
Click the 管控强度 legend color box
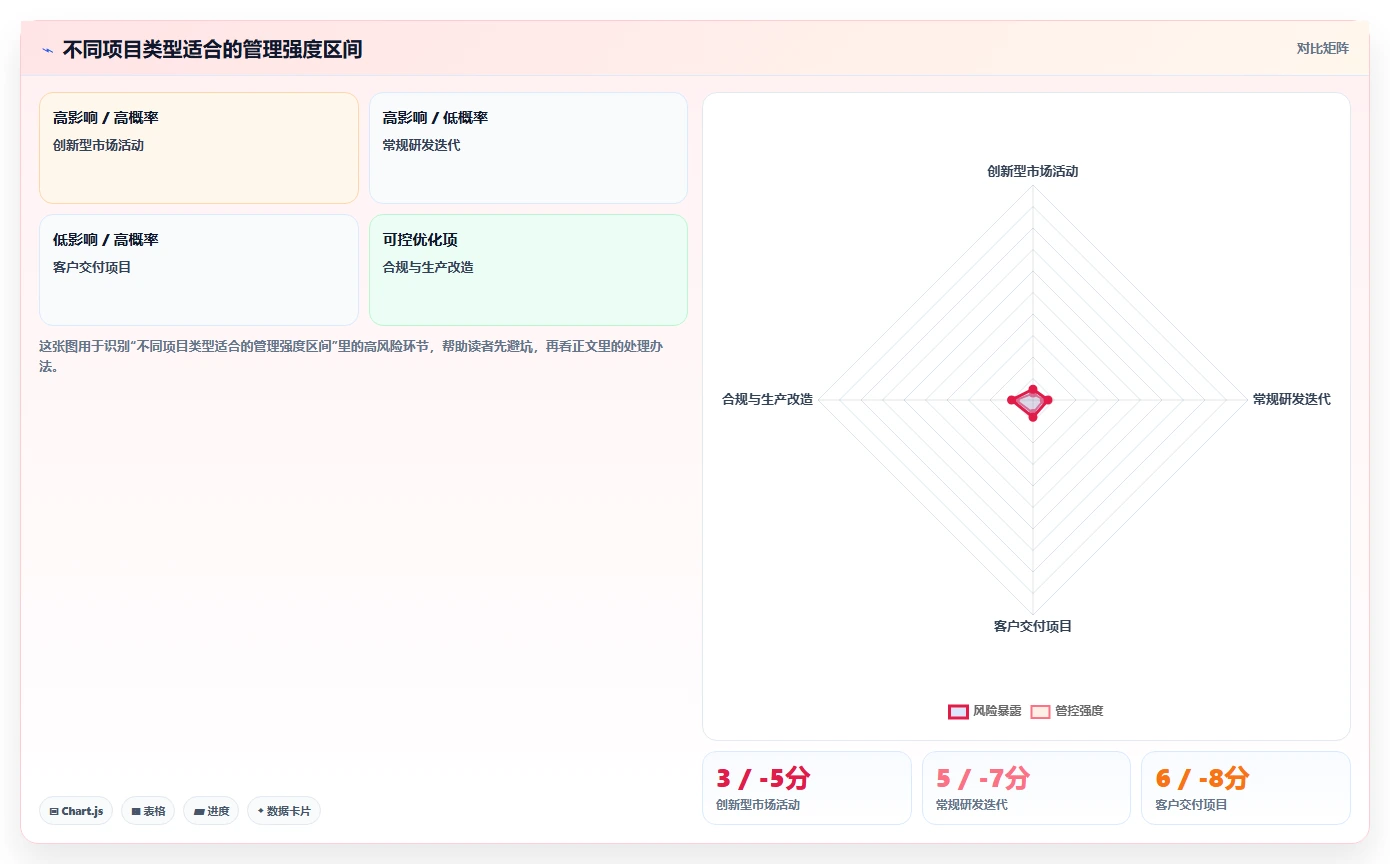pyautogui.click(x=1040, y=711)
